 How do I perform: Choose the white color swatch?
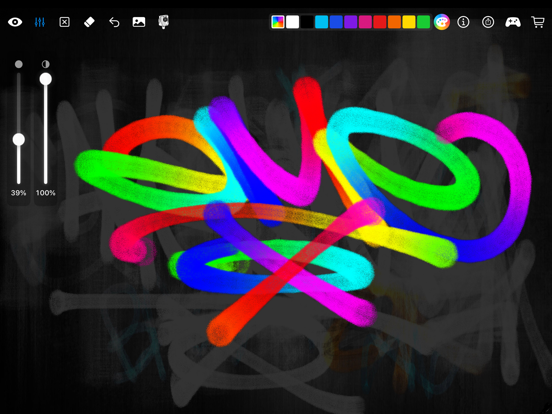[x=293, y=22]
